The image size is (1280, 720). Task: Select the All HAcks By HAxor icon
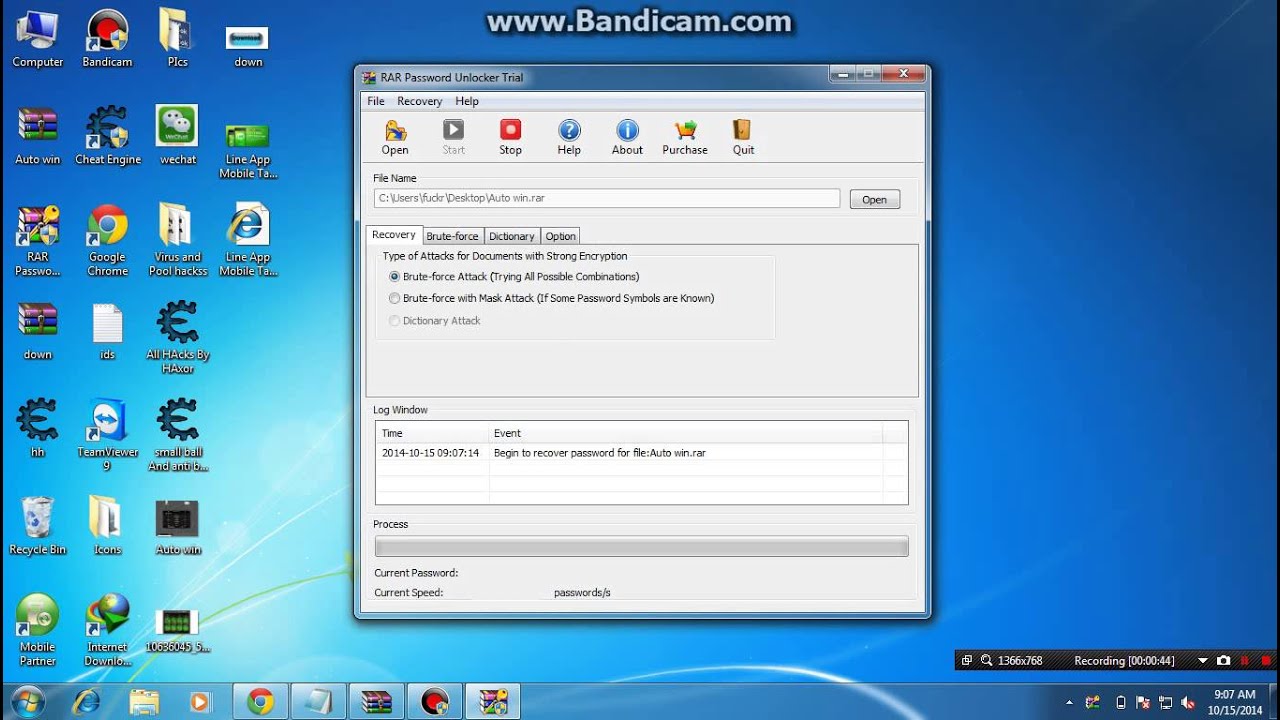click(x=178, y=338)
